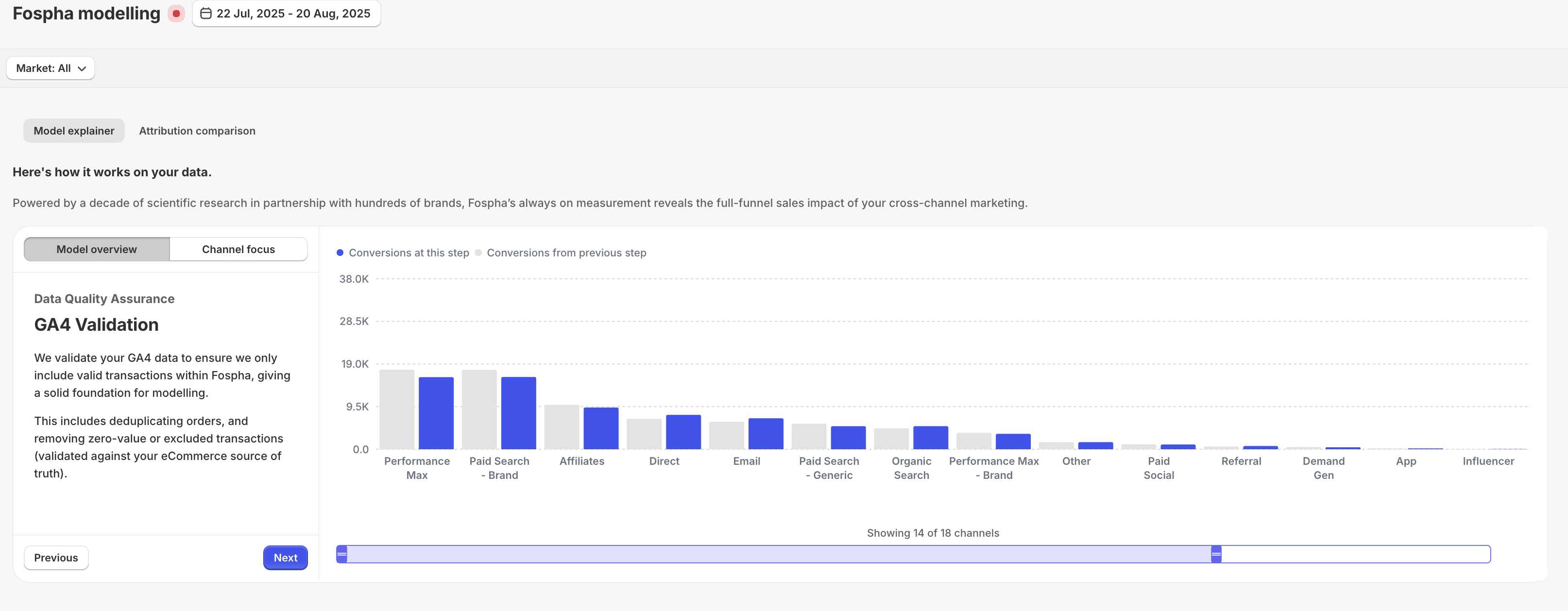The height and width of the screenshot is (611, 1568).
Task: Select the Model overview toggle option
Action: (96, 250)
